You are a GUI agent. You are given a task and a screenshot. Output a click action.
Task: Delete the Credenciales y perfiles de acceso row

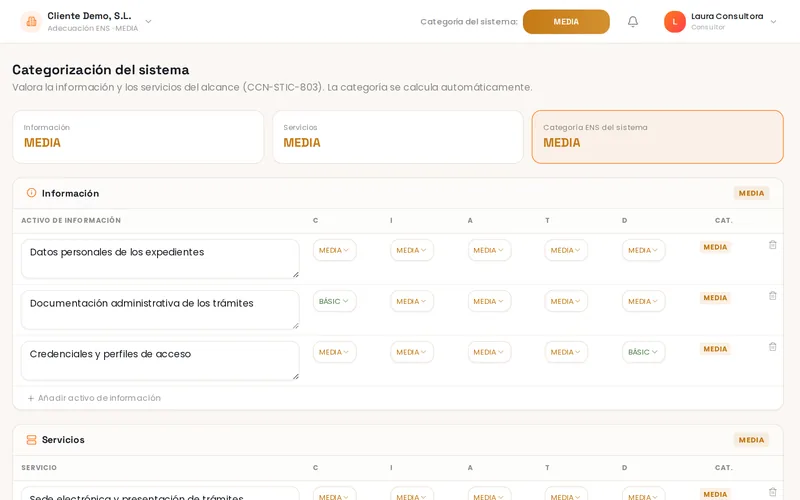click(x=772, y=347)
